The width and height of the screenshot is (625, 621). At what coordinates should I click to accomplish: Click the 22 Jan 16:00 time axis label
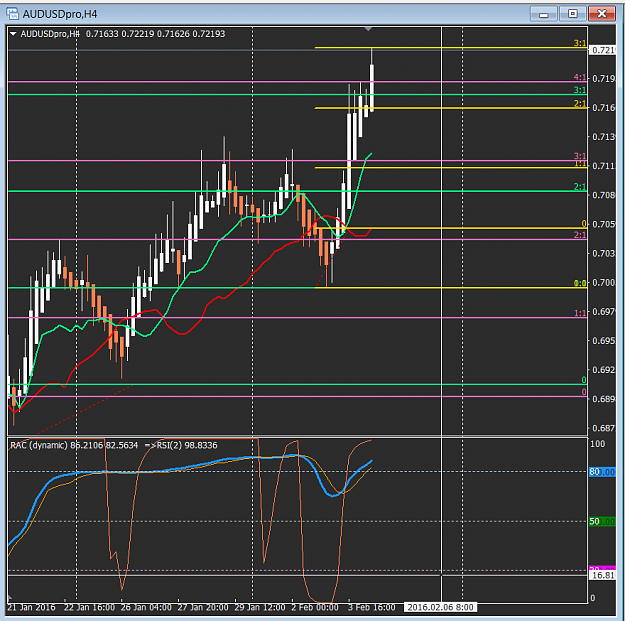pos(89,607)
